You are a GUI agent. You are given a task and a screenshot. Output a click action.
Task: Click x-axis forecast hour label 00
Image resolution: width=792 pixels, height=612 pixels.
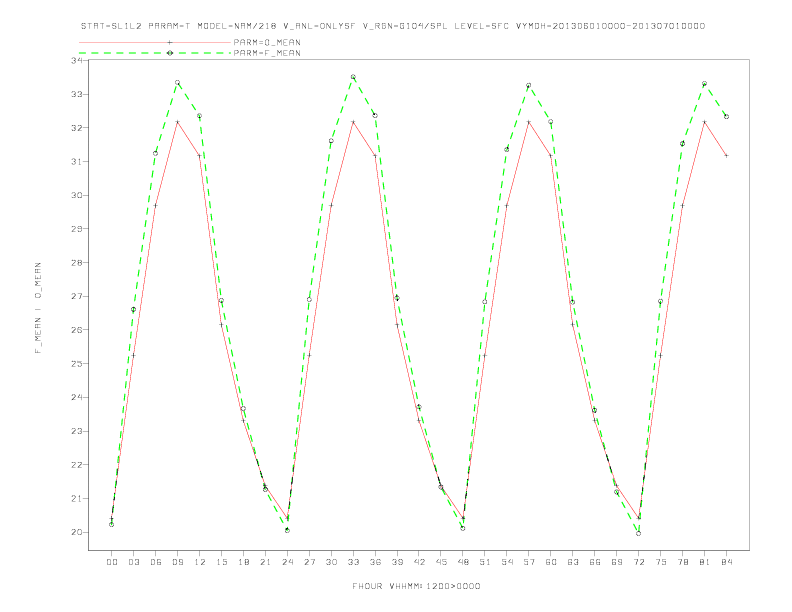click(112, 562)
